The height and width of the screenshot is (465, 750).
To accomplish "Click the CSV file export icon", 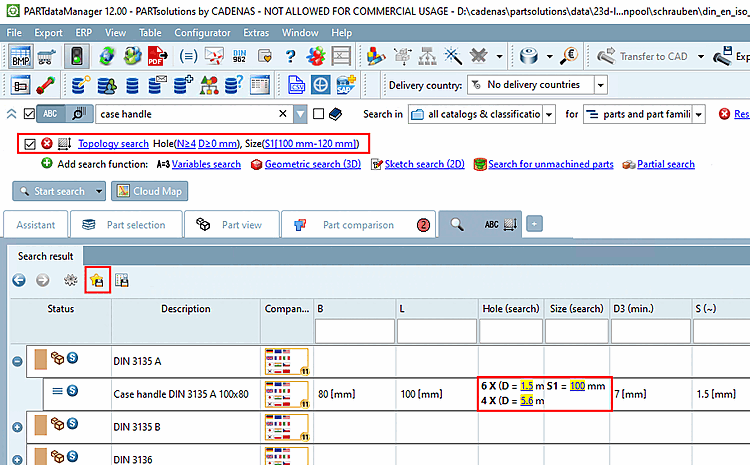I will (296, 85).
